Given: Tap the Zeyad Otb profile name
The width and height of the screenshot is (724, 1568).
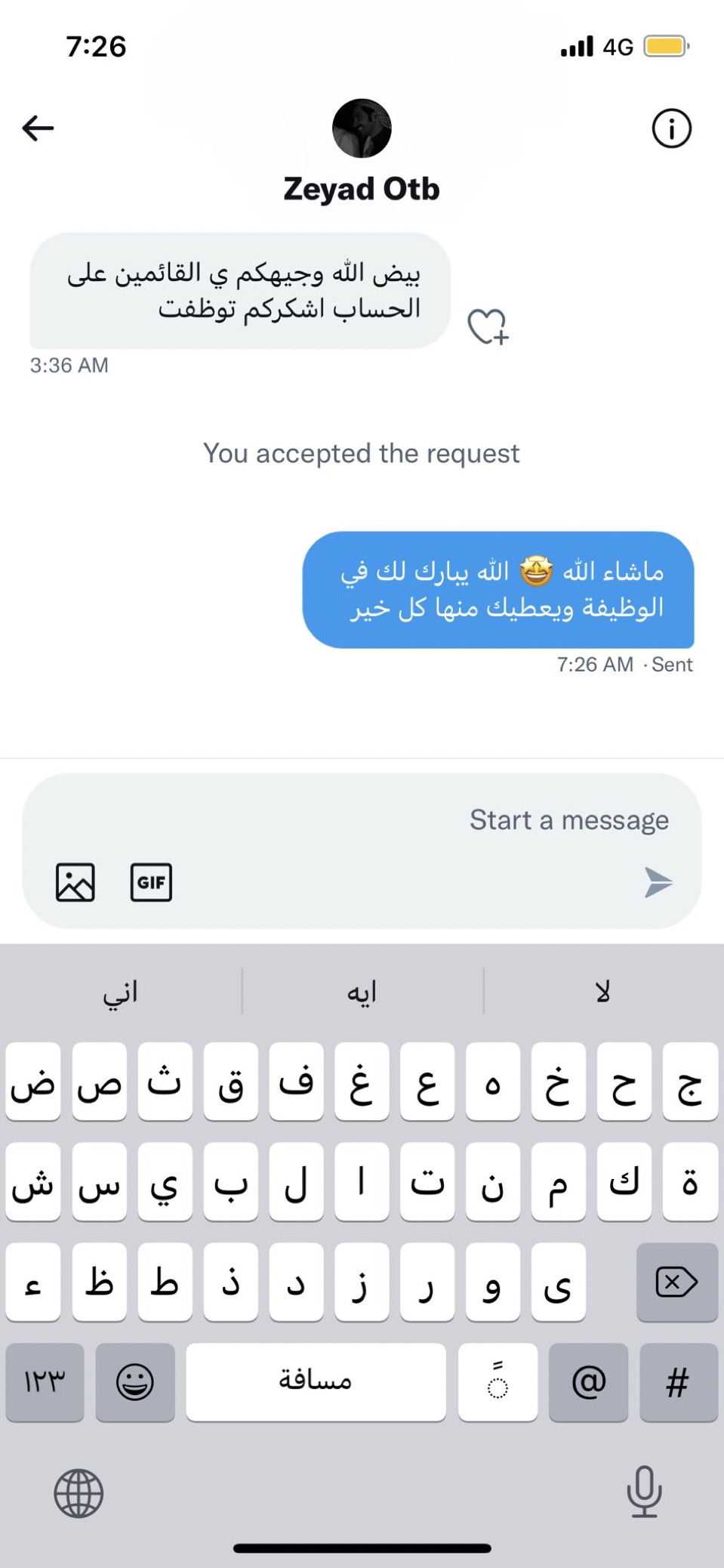Looking at the screenshot, I should (362, 189).
